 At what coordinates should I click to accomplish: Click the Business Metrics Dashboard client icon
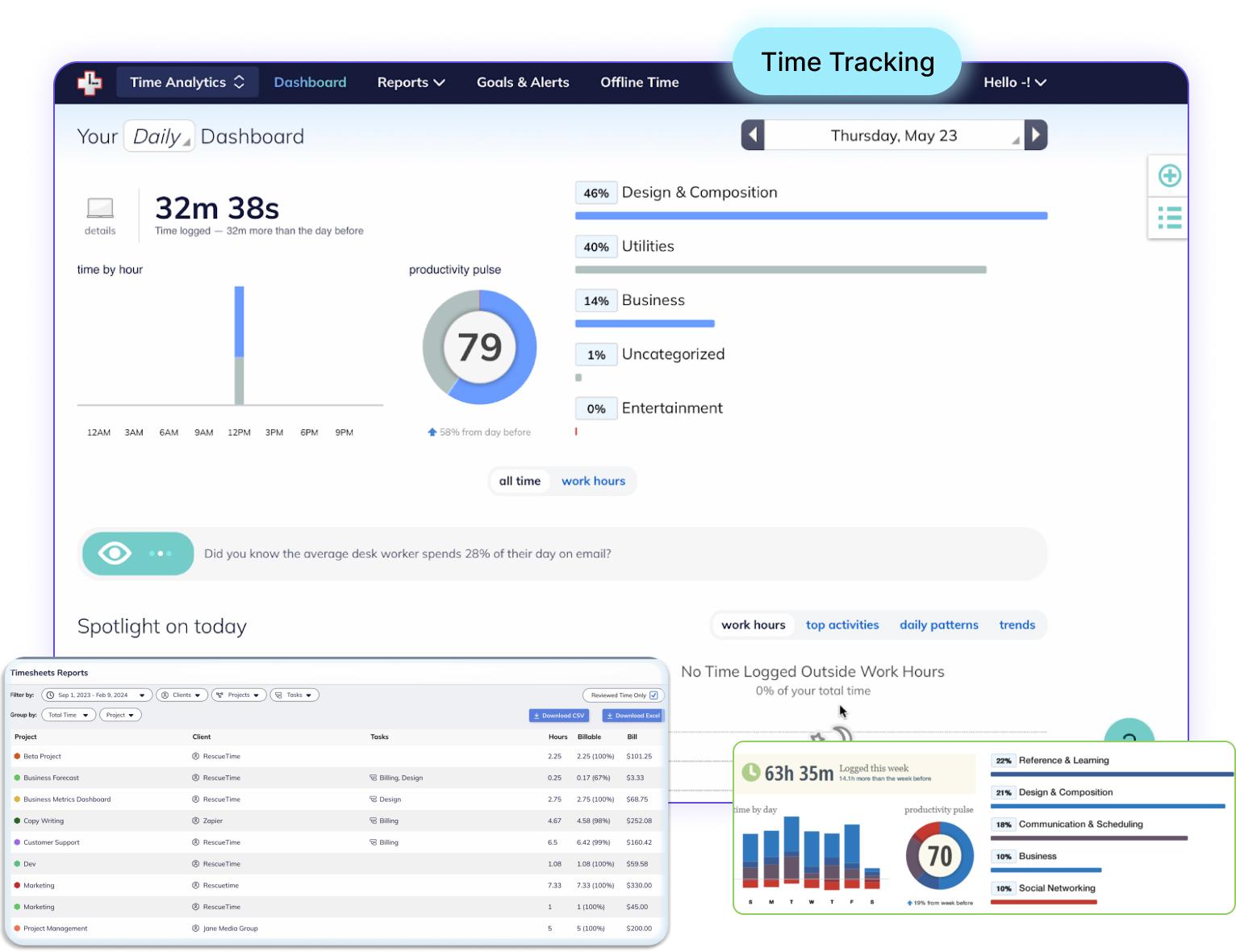point(195,800)
